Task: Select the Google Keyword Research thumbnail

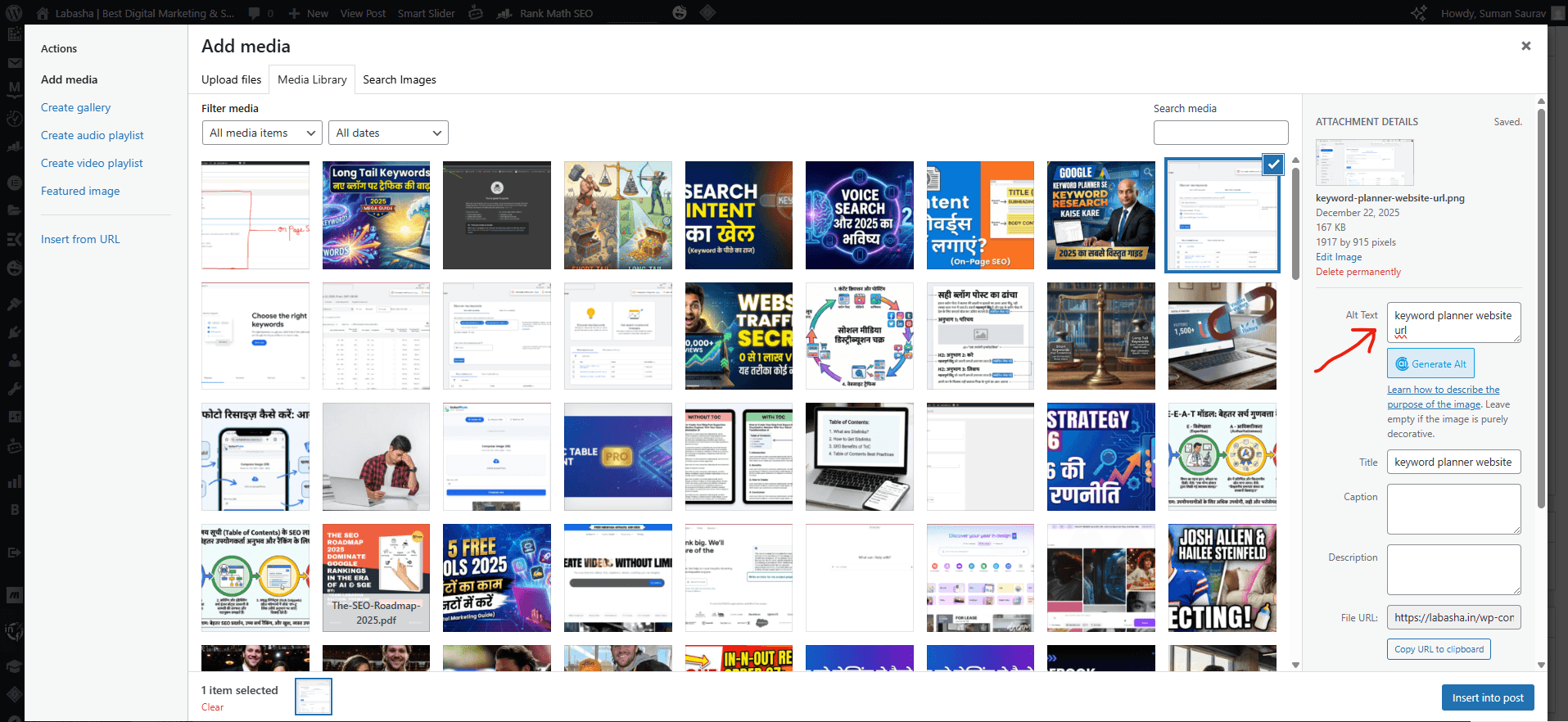Action: [1101, 215]
